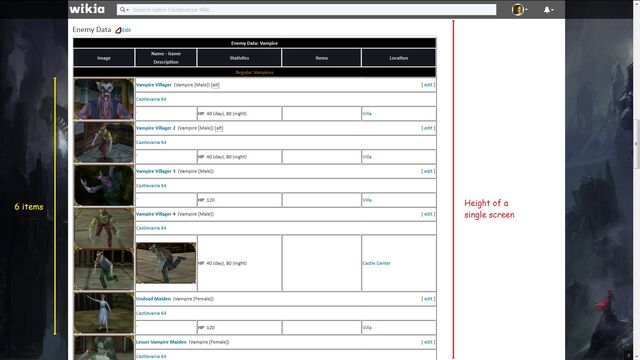View the Lesser Vampire Maiden thumbnail
The image size is (640, 360).
pos(104,348)
